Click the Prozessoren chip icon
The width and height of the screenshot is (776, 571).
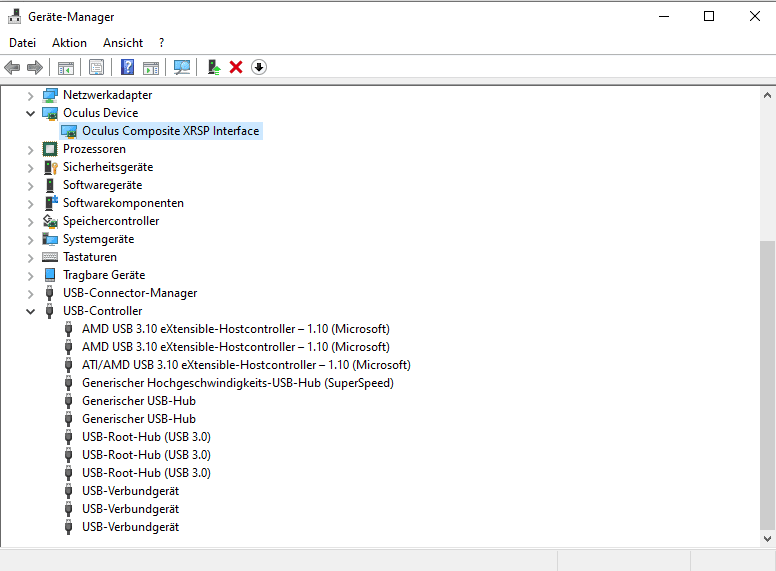click(50, 149)
